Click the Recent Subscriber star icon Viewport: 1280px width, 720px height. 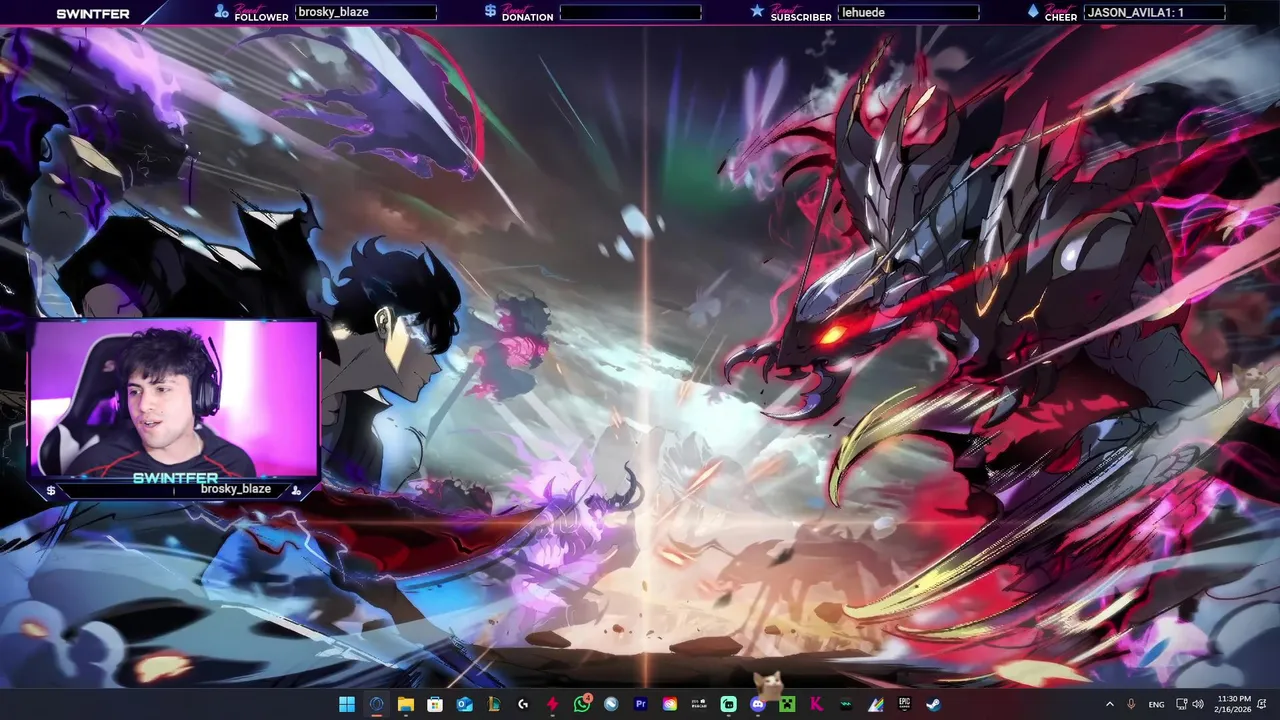[757, 11]
